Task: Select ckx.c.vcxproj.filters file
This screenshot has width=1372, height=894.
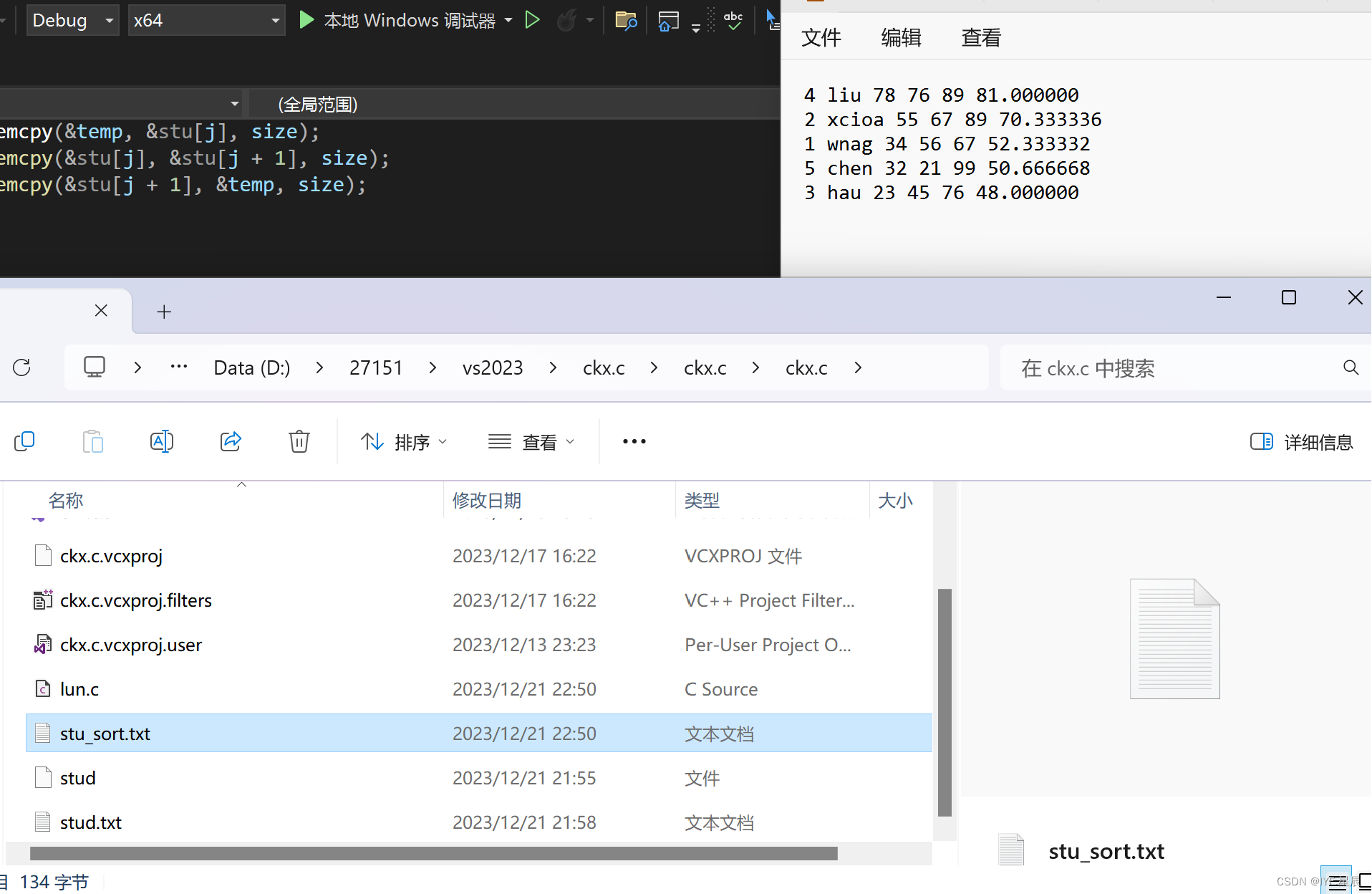Action: click(478, 600)
